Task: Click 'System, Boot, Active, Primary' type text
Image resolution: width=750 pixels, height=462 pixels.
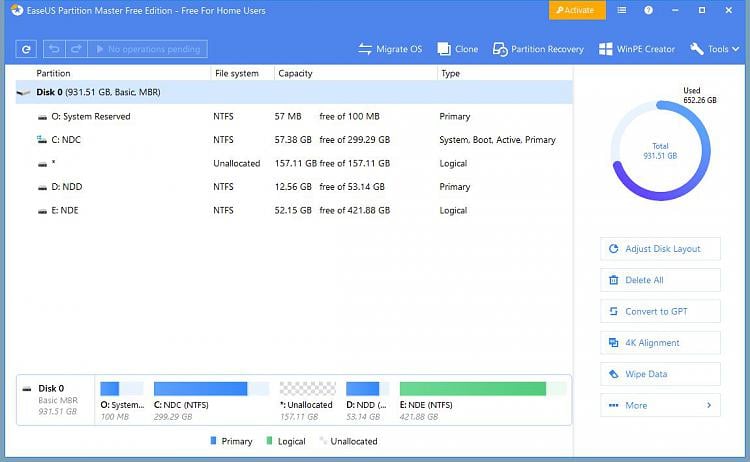Action: pos(497,140)
